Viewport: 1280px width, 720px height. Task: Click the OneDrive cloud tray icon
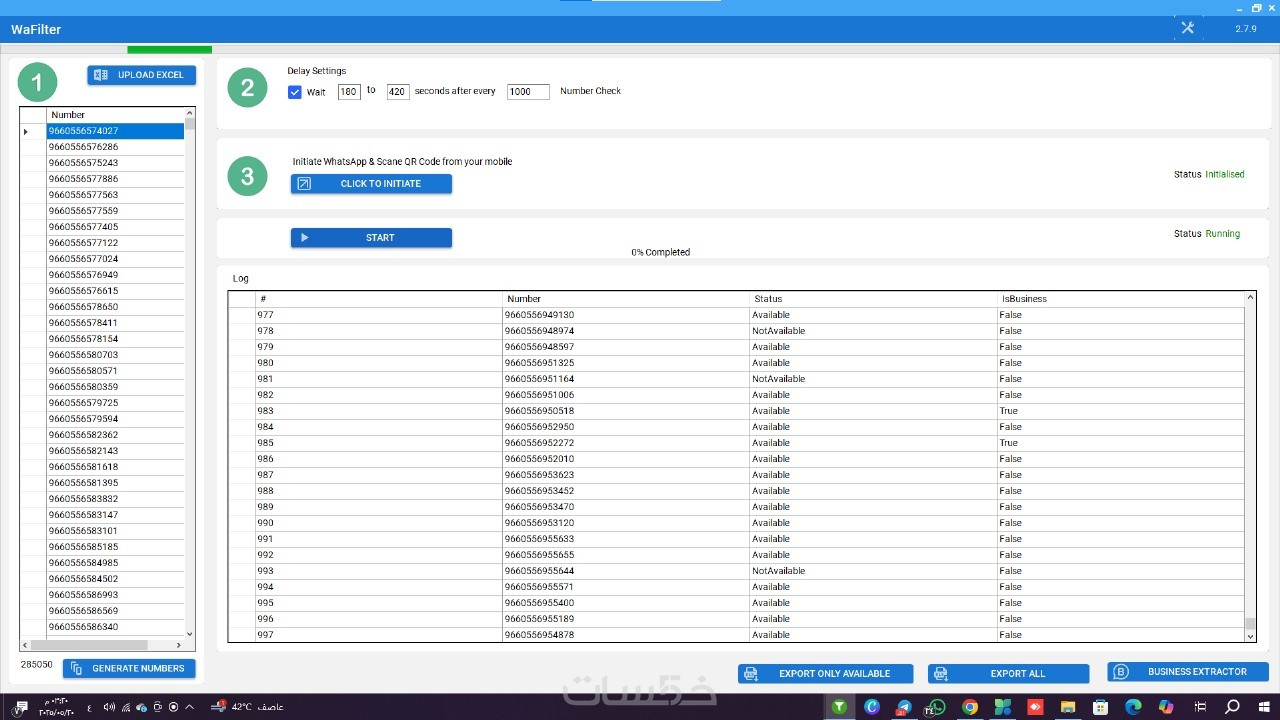[x=142, y=707]
